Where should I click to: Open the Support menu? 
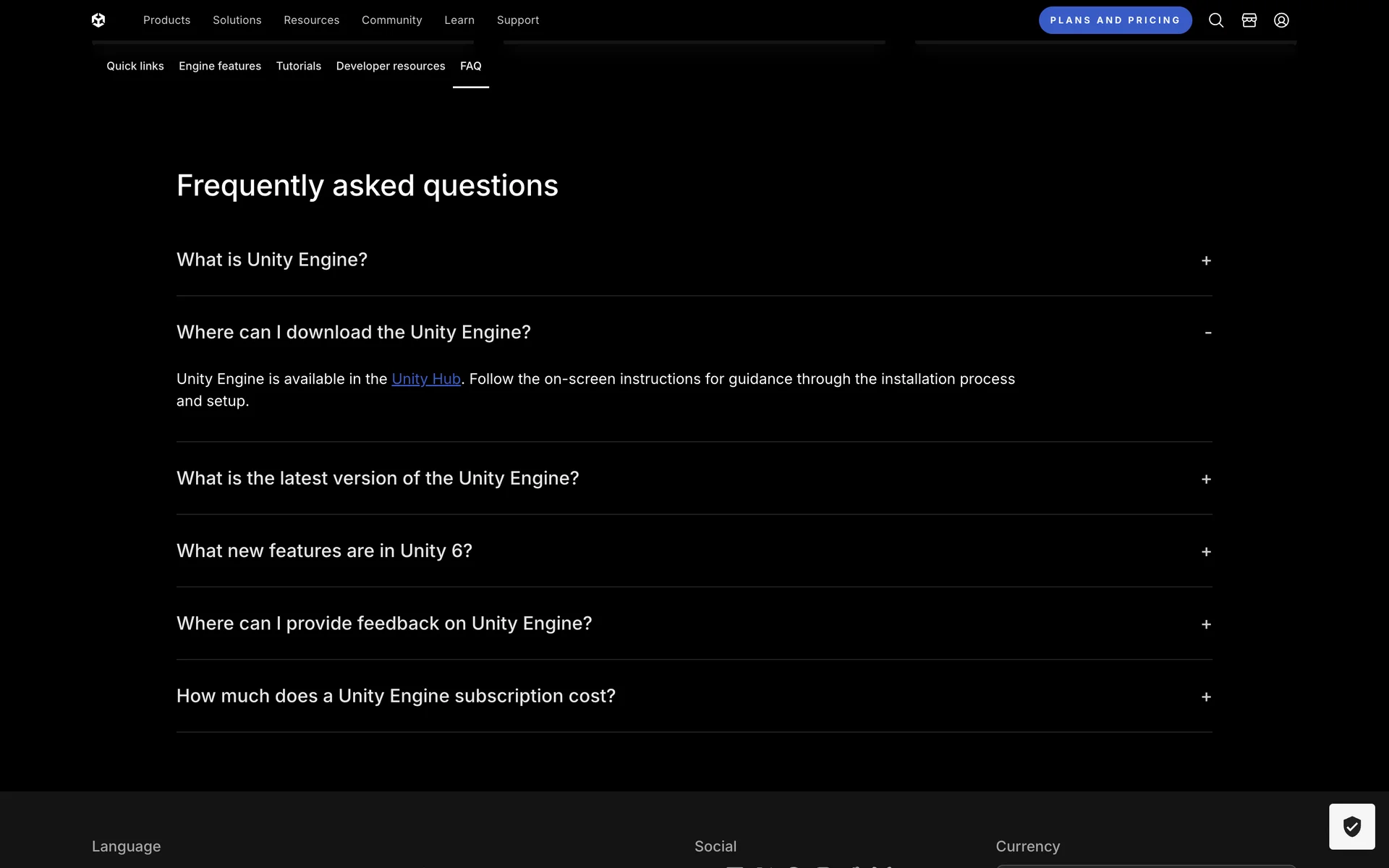tap(517, 20)
